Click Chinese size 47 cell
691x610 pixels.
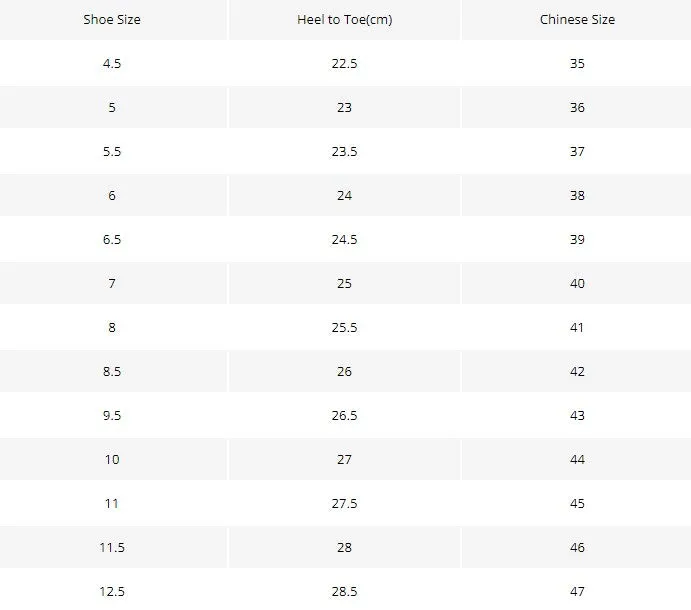click(577, 591)
